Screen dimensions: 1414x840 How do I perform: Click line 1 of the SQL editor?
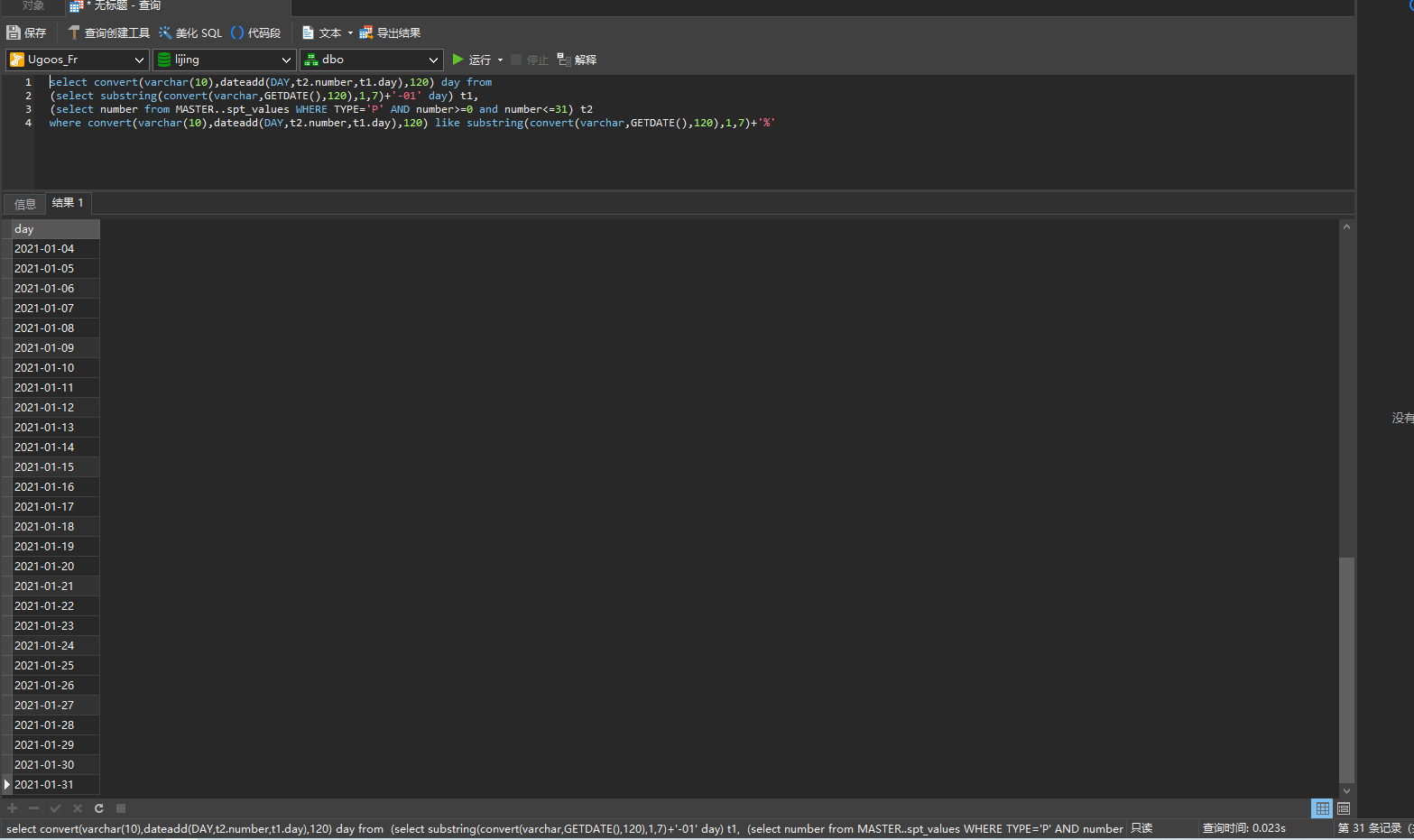click(271, 82)
